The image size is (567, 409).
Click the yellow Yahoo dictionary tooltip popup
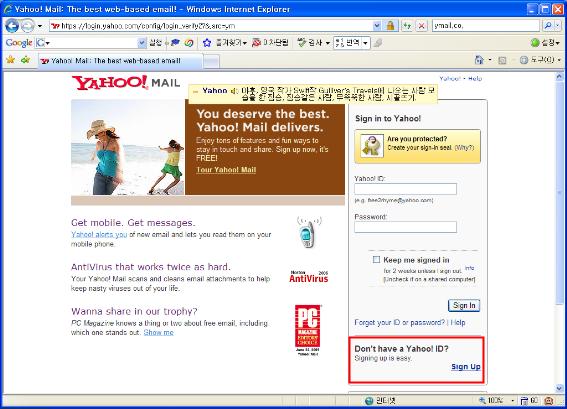tap(313, 94)
